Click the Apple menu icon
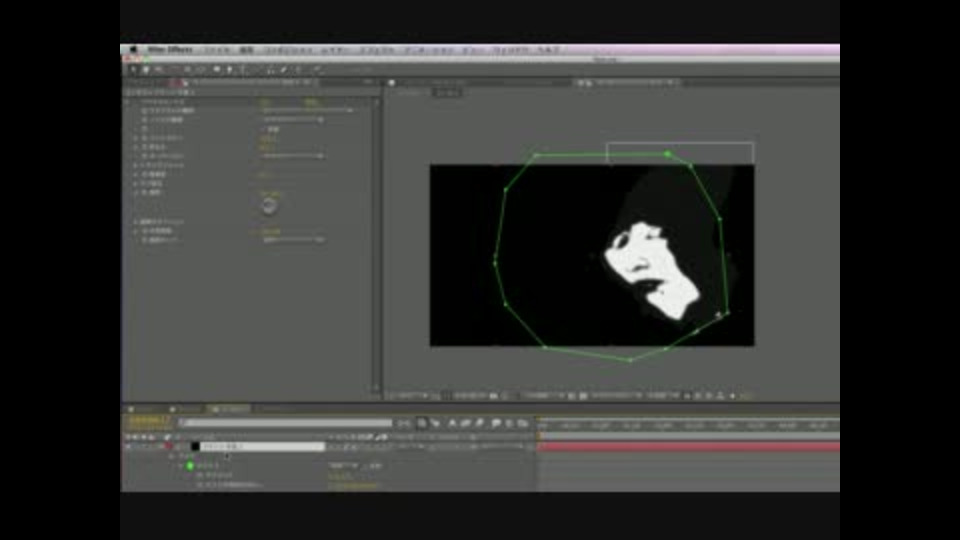This screenshot has width=960, height=540. click(x=132, y=50)
